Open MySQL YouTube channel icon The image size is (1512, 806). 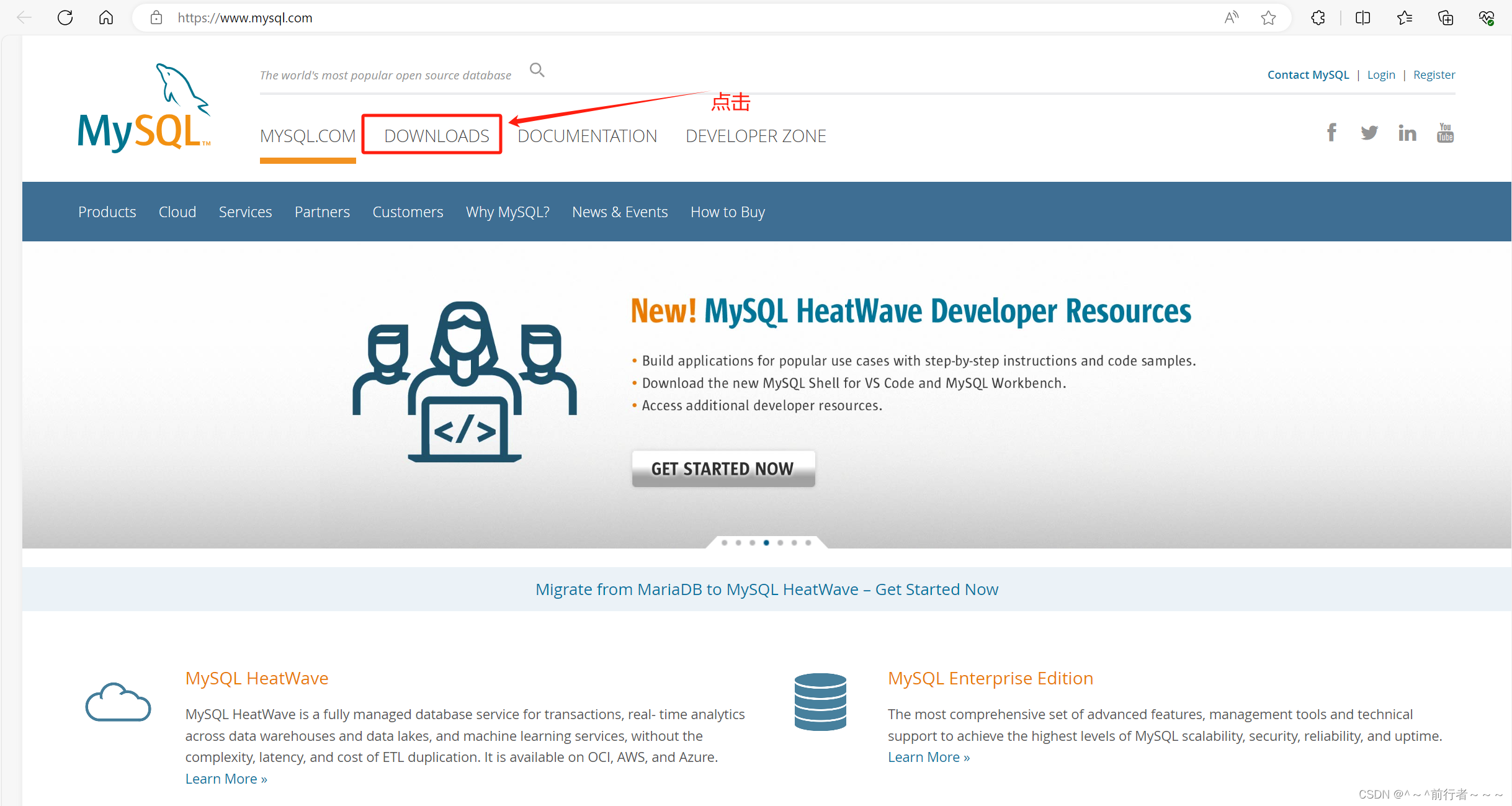[1446, 133]
